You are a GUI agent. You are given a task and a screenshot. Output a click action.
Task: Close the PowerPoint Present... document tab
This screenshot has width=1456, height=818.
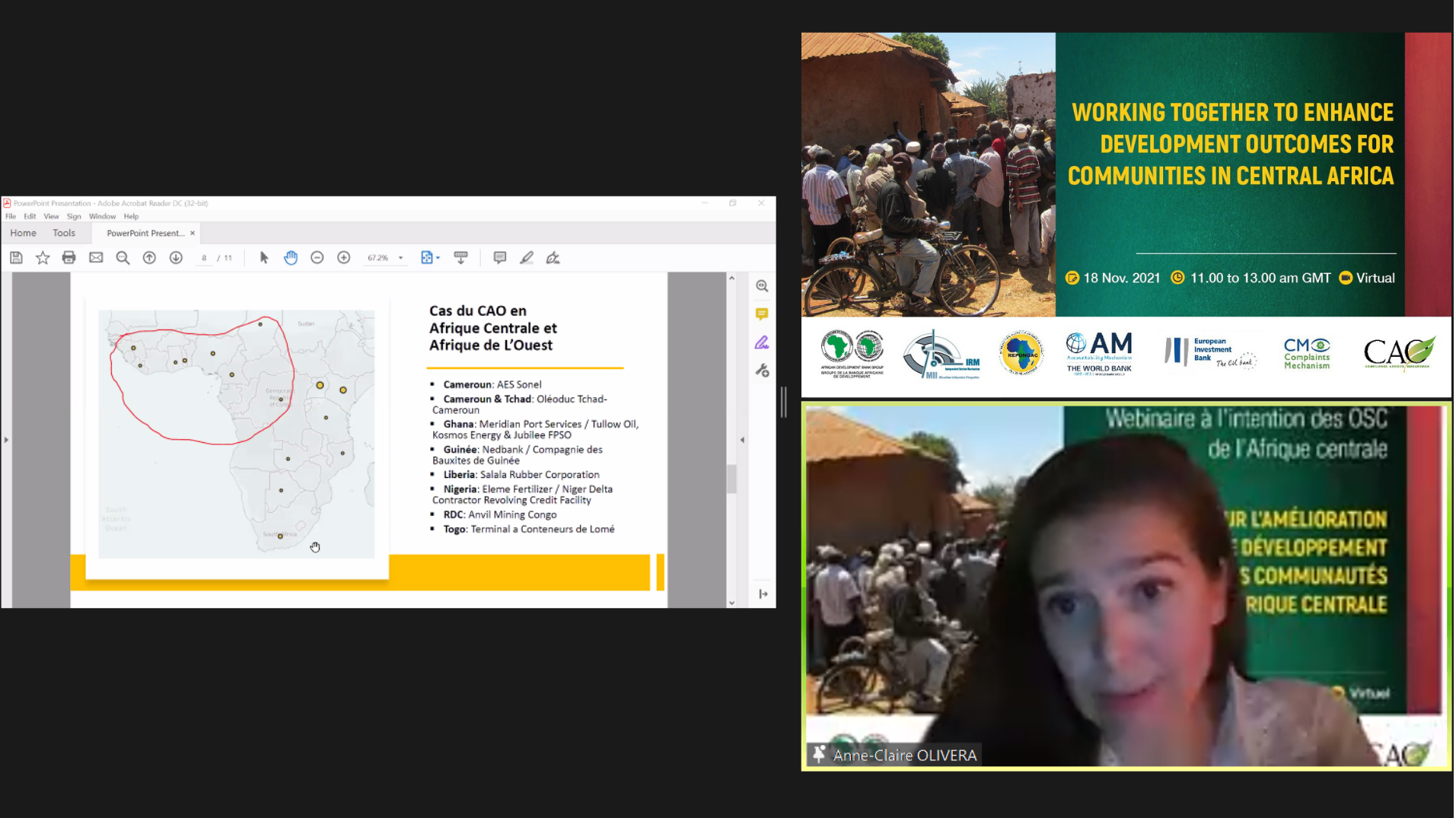pyautogui.click(x=193, y=234)
